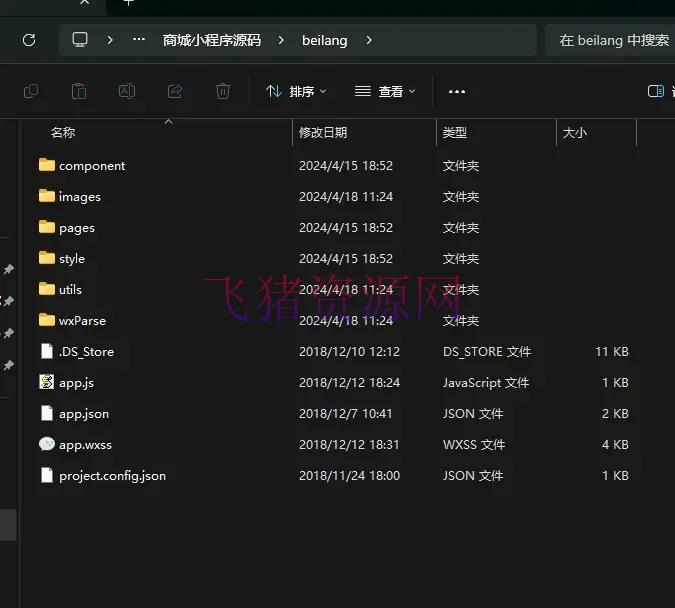This screenshot has width=675, height=608.
Task: Click the beilang breadcrumb segment
Action: pyautogui.click(x=325, y=40)
